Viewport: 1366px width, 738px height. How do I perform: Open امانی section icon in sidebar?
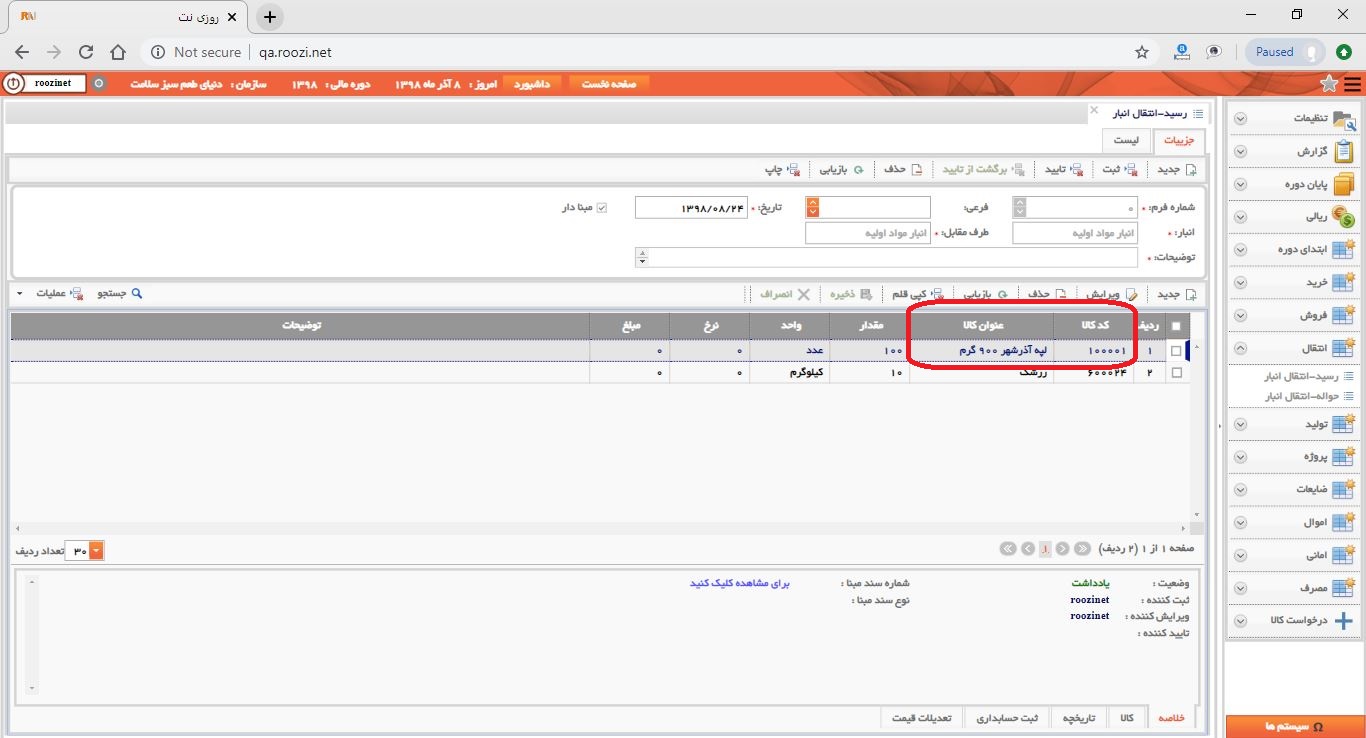(1343, 554)
